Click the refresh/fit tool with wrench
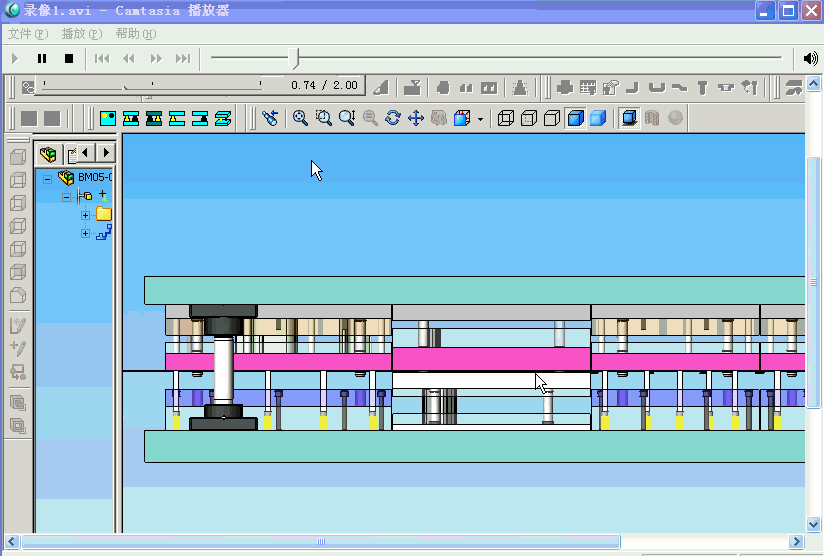Viewport: 824px width, 556px height. [x=439, y=118]
